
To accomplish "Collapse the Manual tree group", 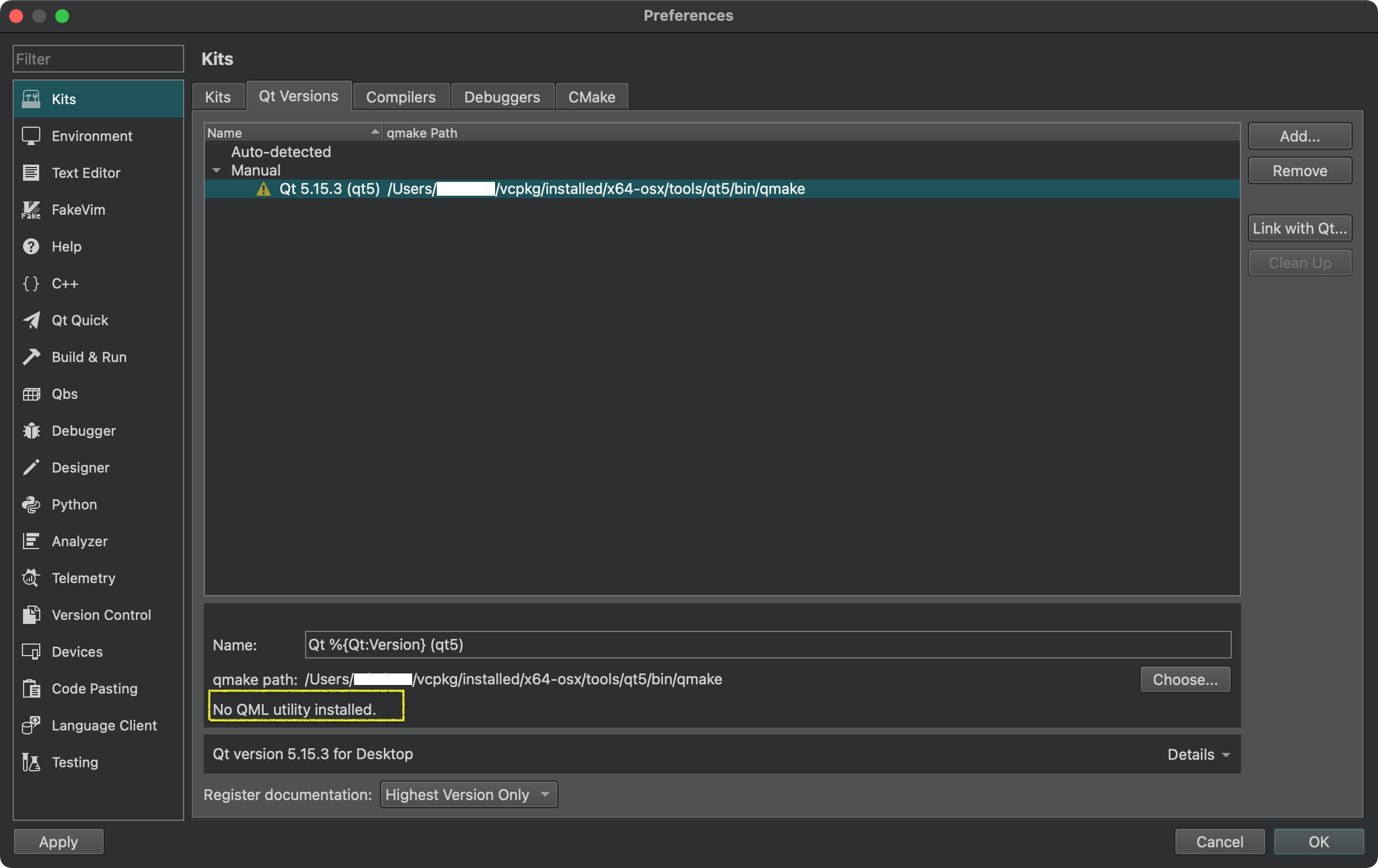I will coord(216,170).
